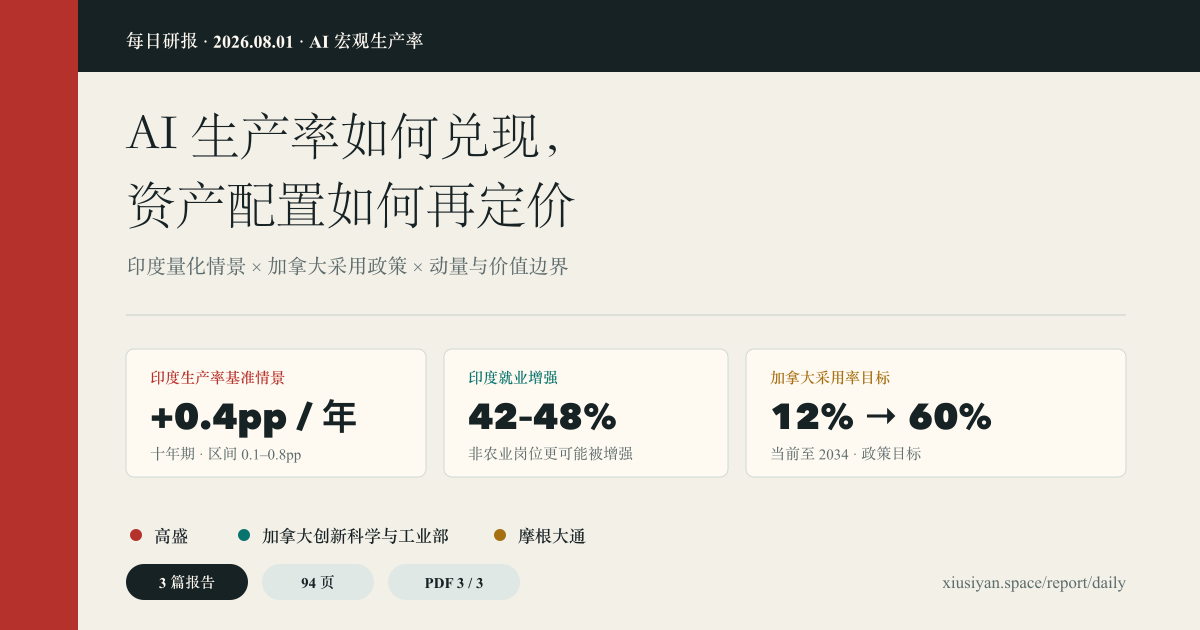Click the 12% → 60% figure
This screenshot has width=1200, height=630.
(881, 417)
